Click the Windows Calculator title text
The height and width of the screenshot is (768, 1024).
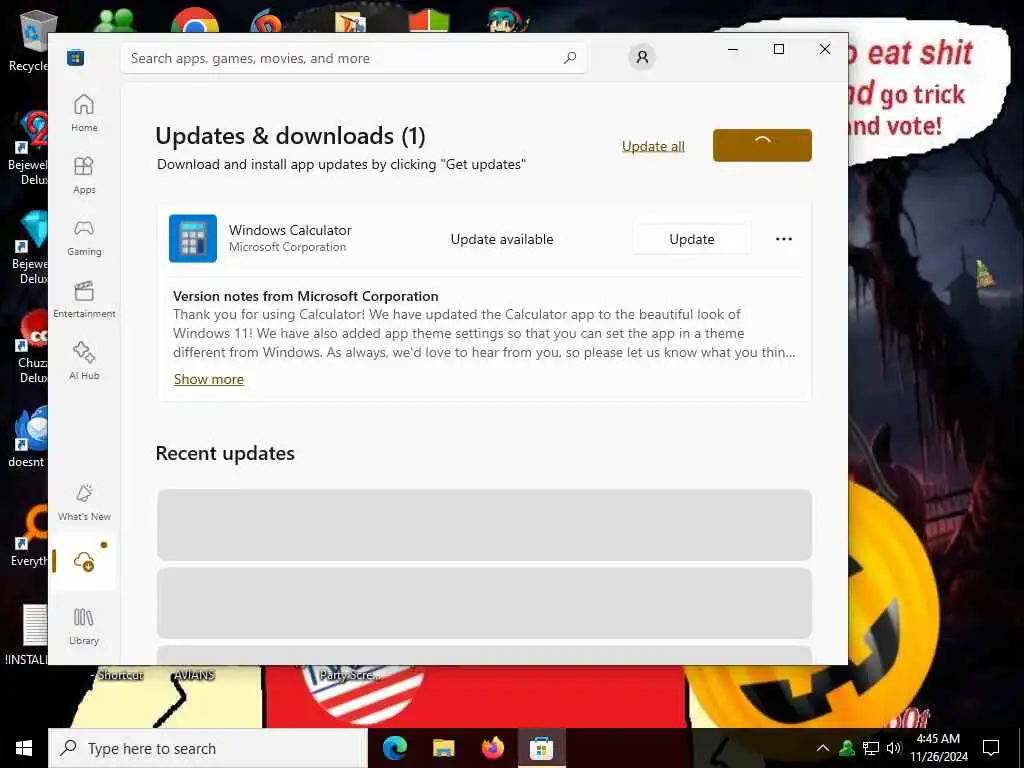290,230
